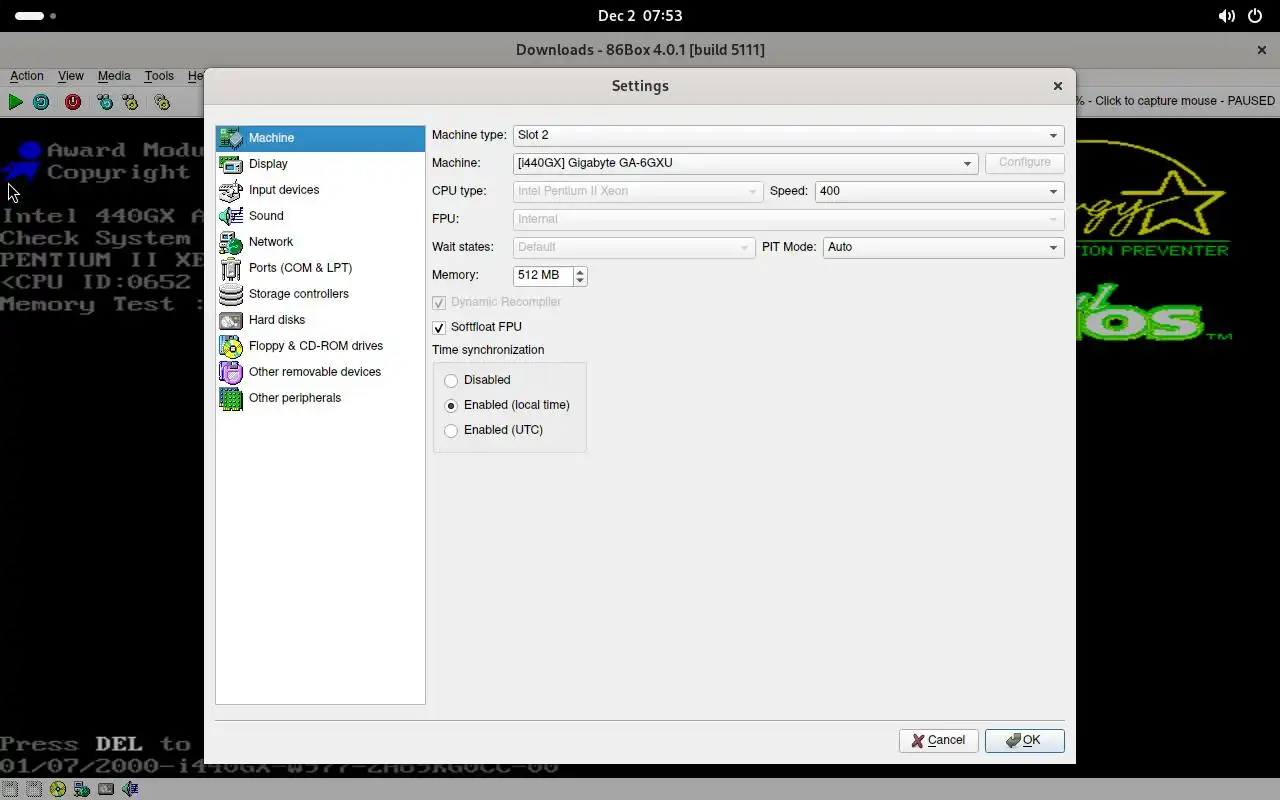Go to Input devices category
1280x800 pixels.
pyautogui.click(x=320, y=190)
